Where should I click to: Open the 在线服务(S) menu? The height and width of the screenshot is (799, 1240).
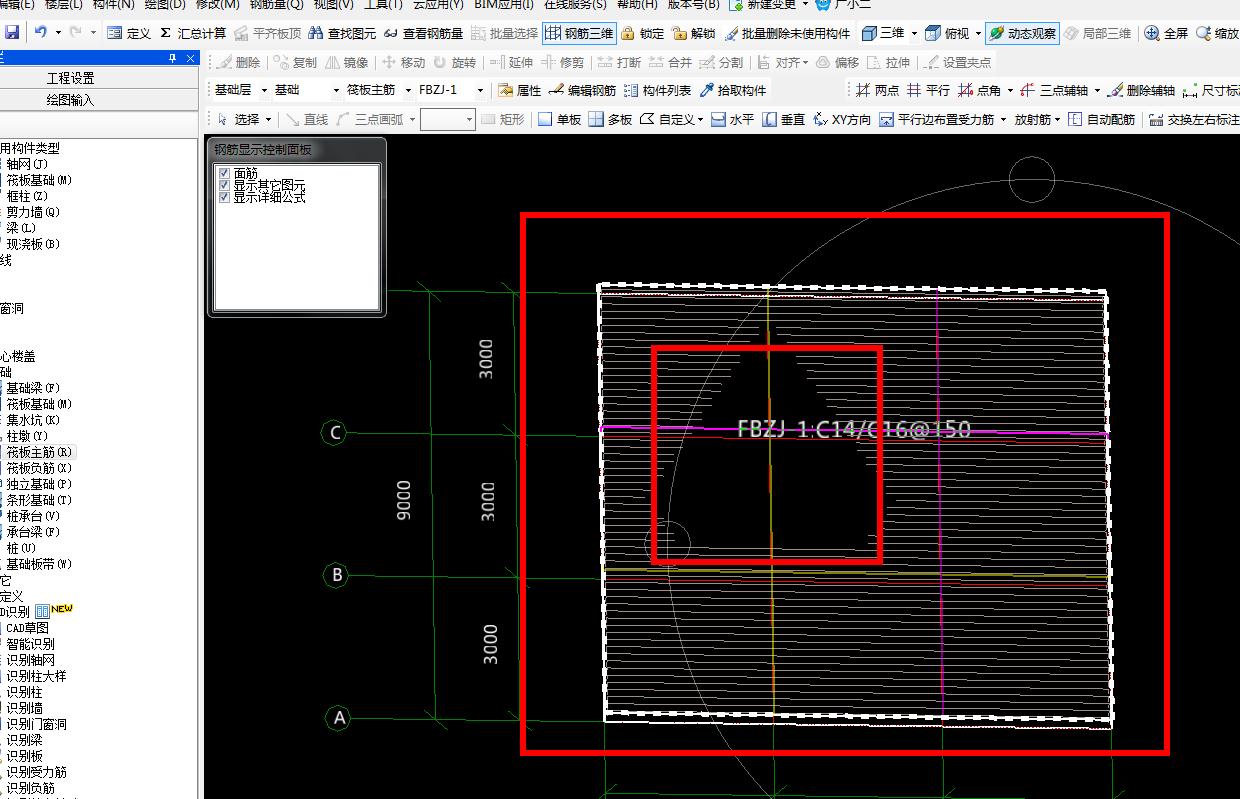coord(575,4)
